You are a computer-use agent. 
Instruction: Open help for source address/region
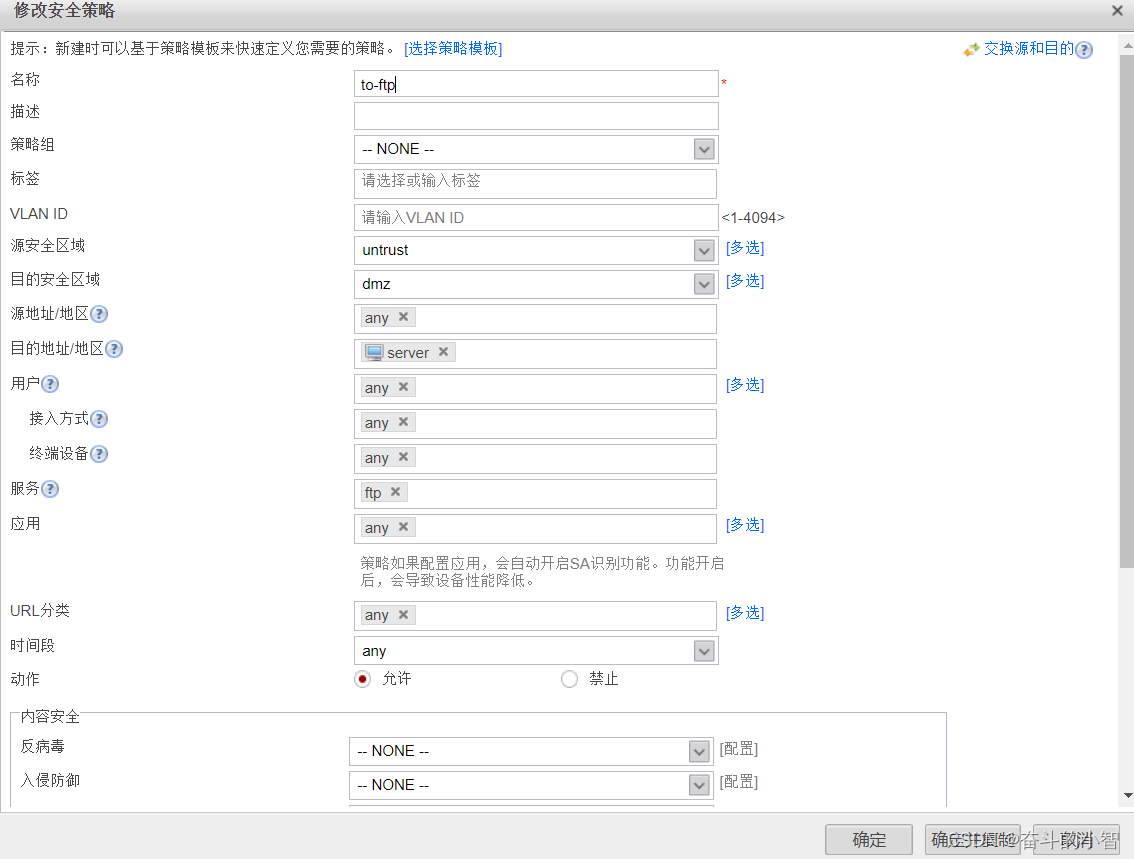tap(99, 314)
